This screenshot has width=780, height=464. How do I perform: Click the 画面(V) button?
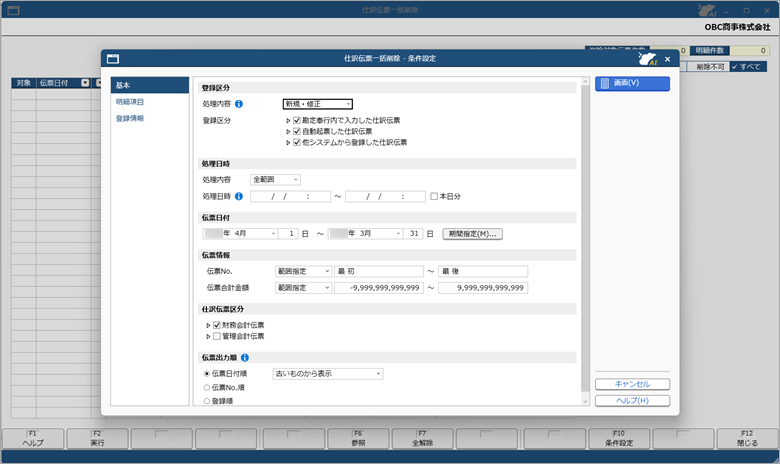(632, 83)
